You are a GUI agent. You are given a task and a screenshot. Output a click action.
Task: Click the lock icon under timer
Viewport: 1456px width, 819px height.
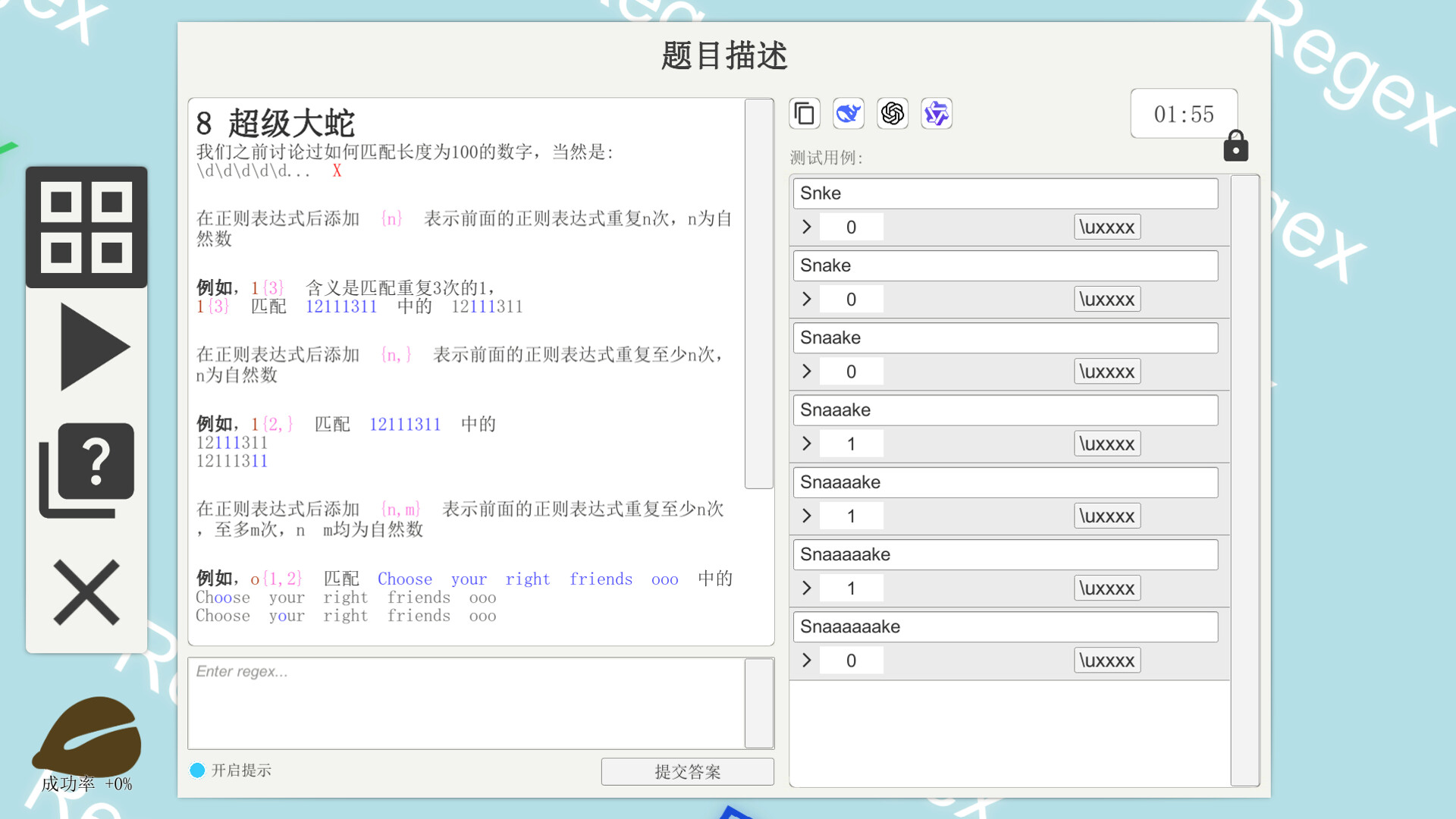coord(1235,146)
